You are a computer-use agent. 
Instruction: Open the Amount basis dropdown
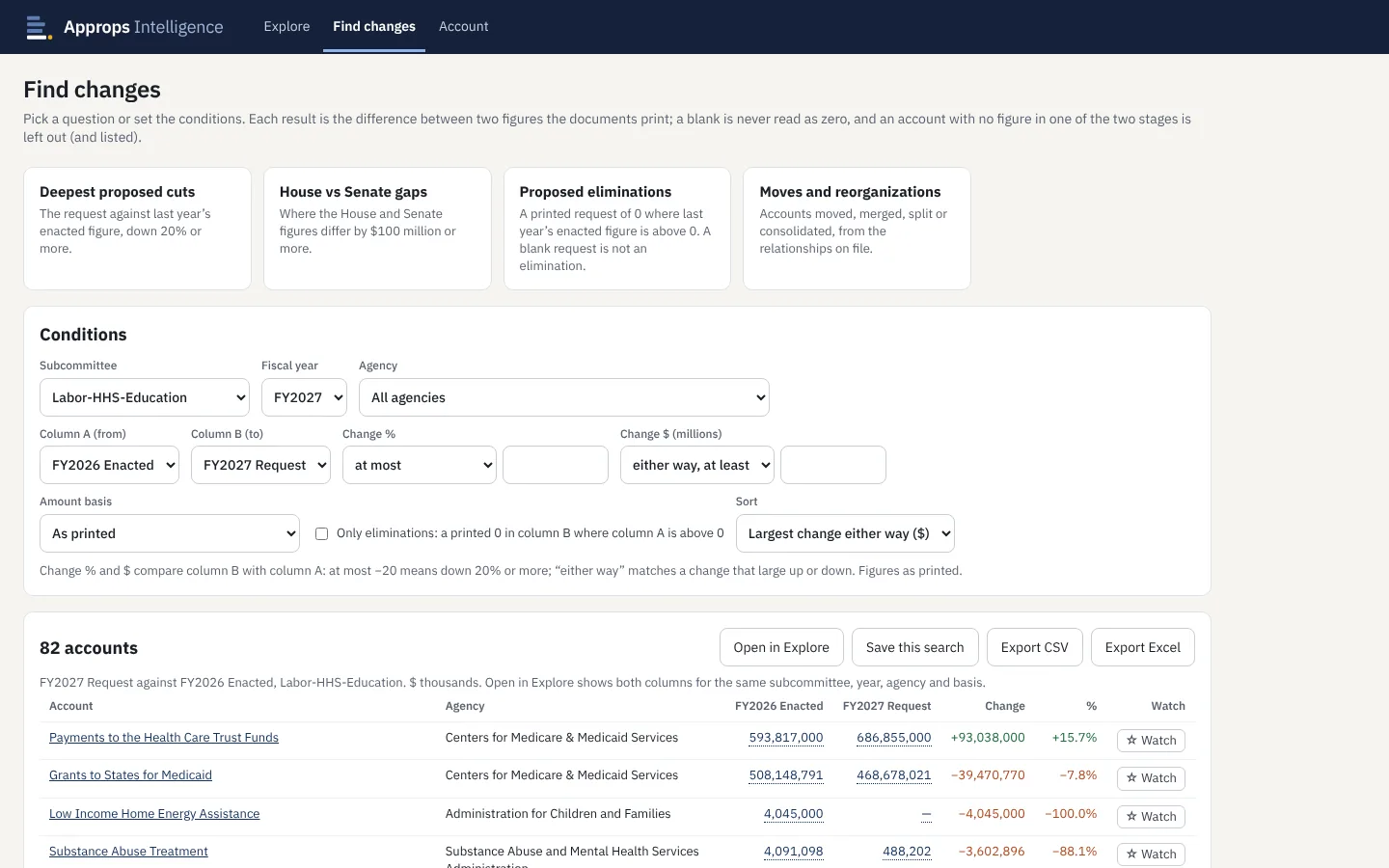pos(170,533)
